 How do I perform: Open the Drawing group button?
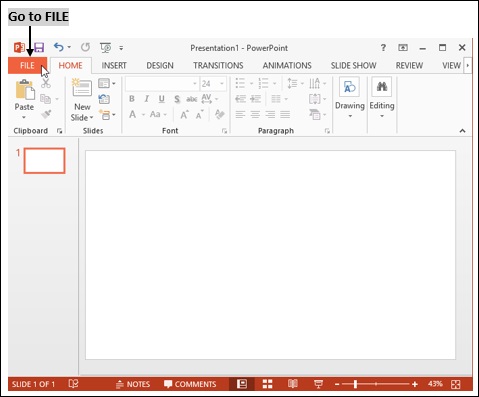(350, 98)
